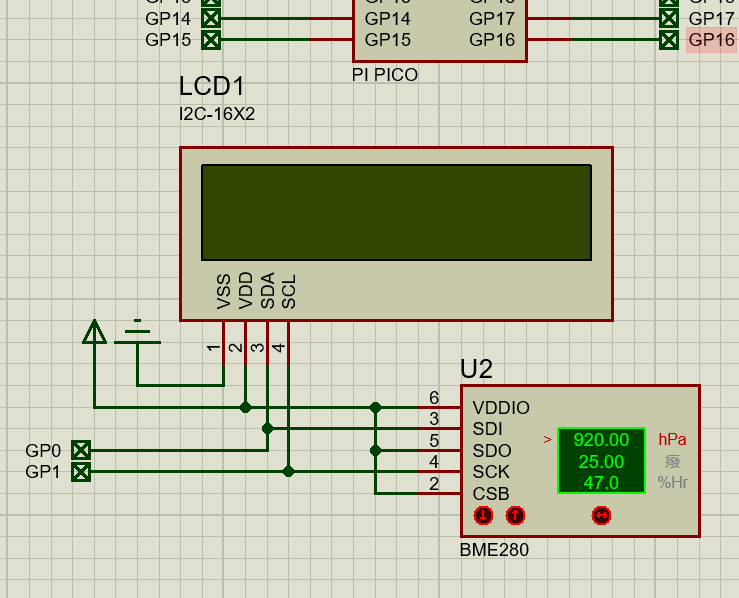This screenshot has height=598, width=739.
Task: Click the 920.00 pressure reading
Action: [601, 440]
